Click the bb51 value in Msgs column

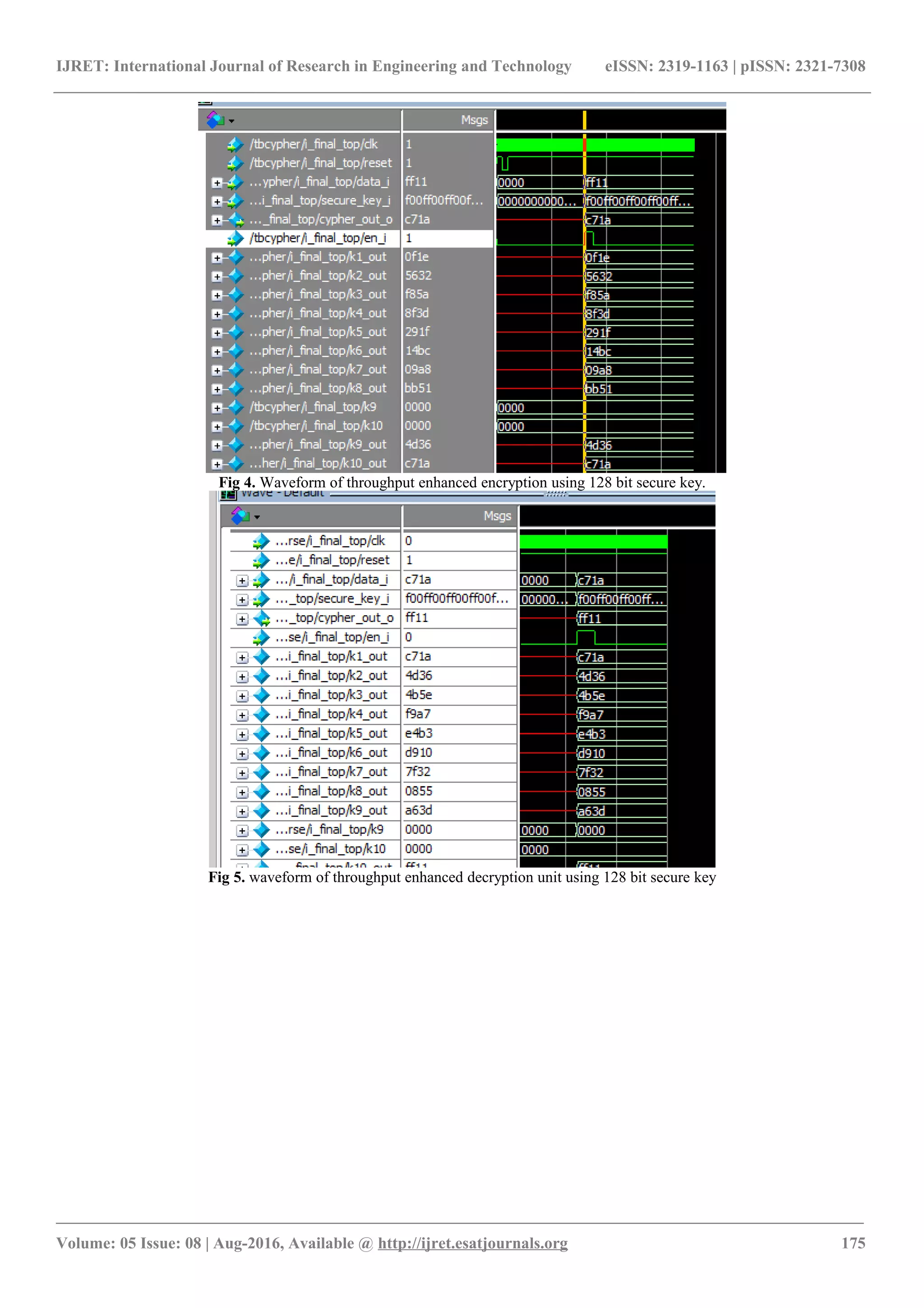(x=418, y=389)
